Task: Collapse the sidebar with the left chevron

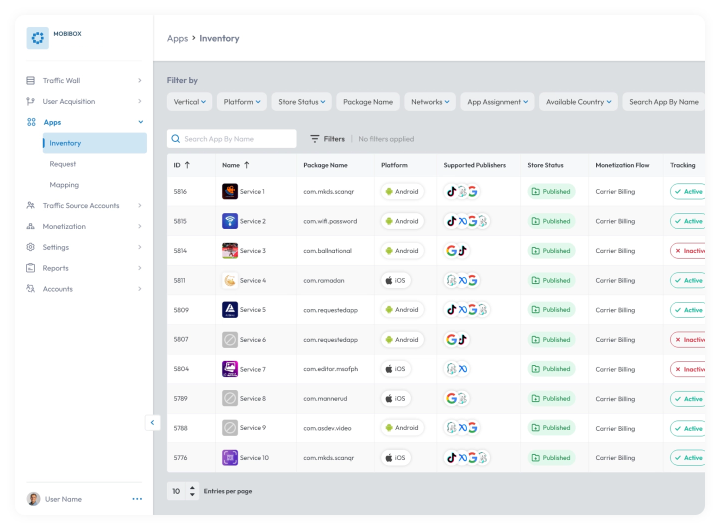Action: pos(152,423)
